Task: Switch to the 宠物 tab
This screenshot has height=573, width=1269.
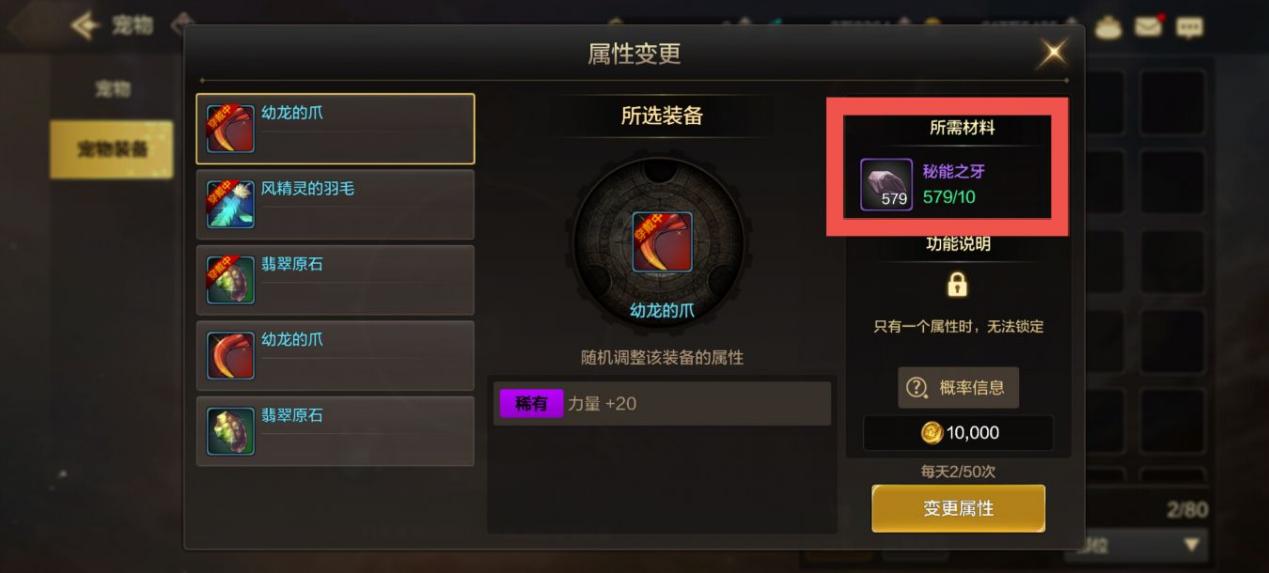Action: [x=112, y=89]
